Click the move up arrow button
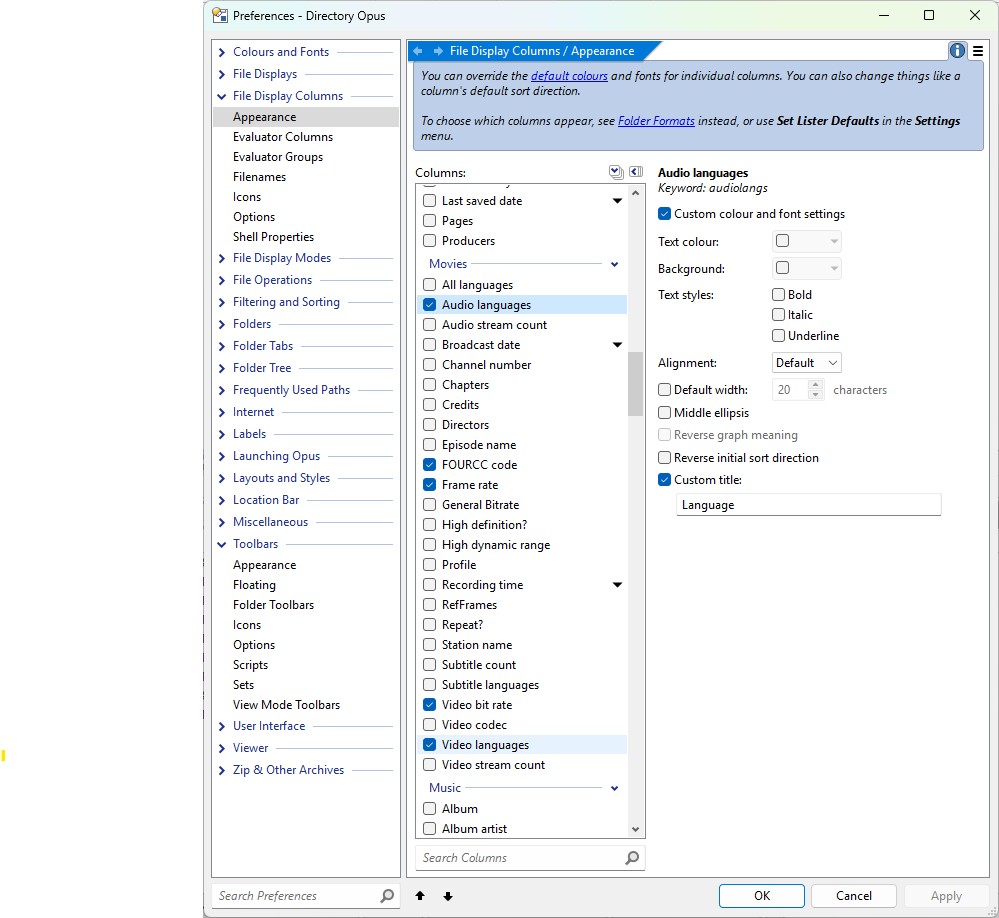Viewport: 999px width, 918px height. click(420, 896)
